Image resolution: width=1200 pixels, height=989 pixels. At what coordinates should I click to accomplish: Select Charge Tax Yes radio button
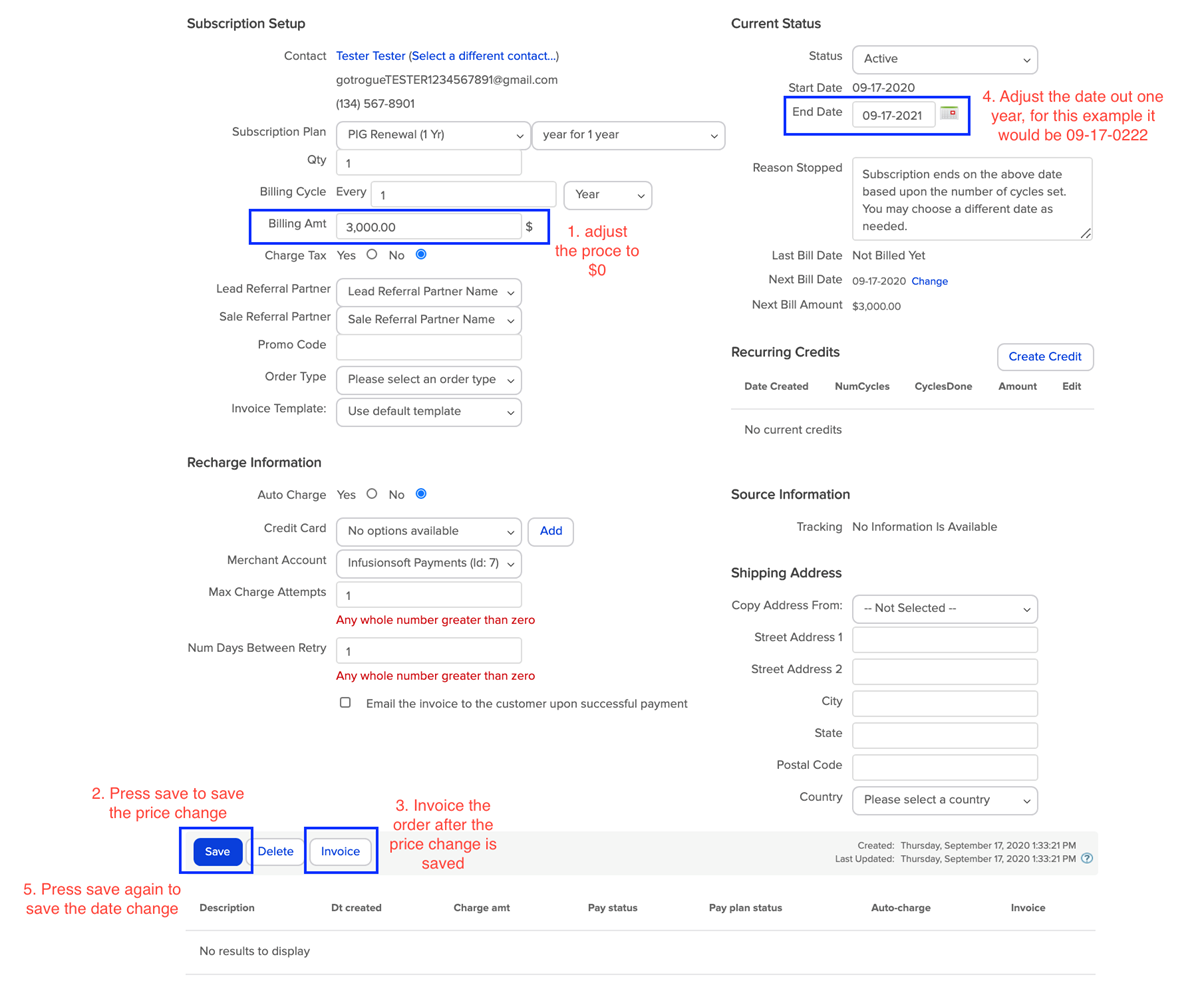point(372,254)
